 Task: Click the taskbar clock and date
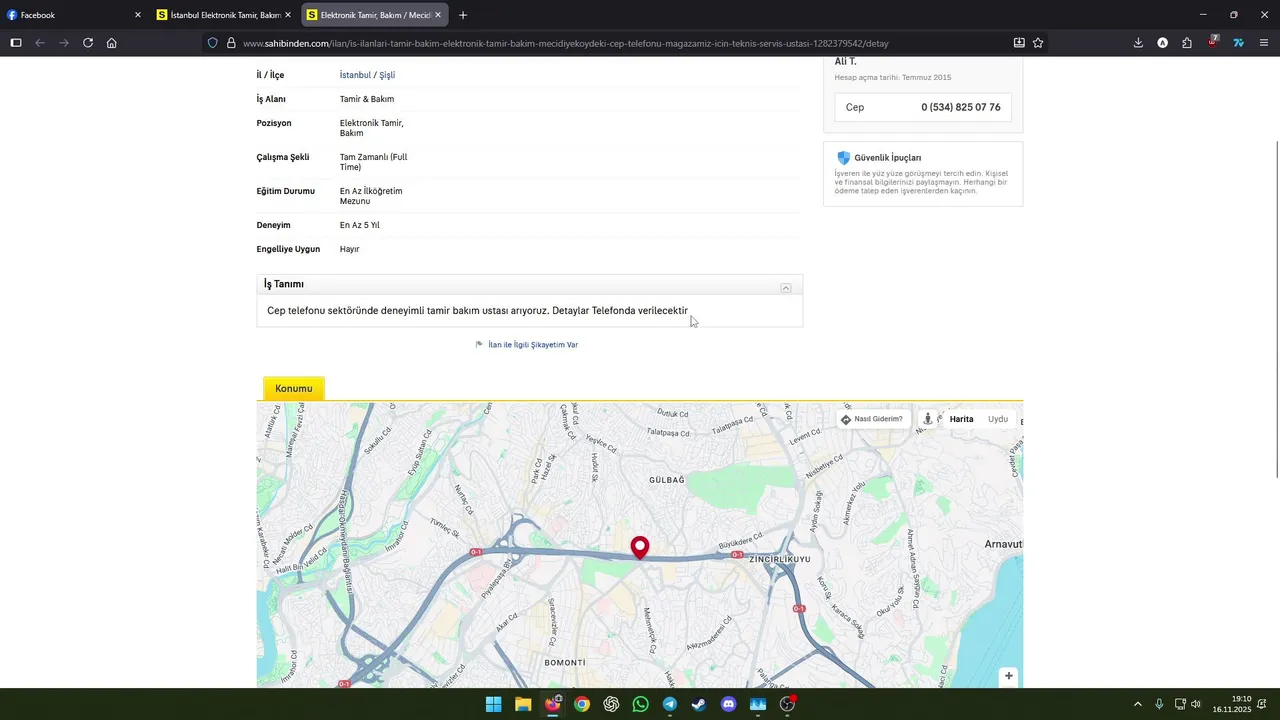pos(1232,704)
